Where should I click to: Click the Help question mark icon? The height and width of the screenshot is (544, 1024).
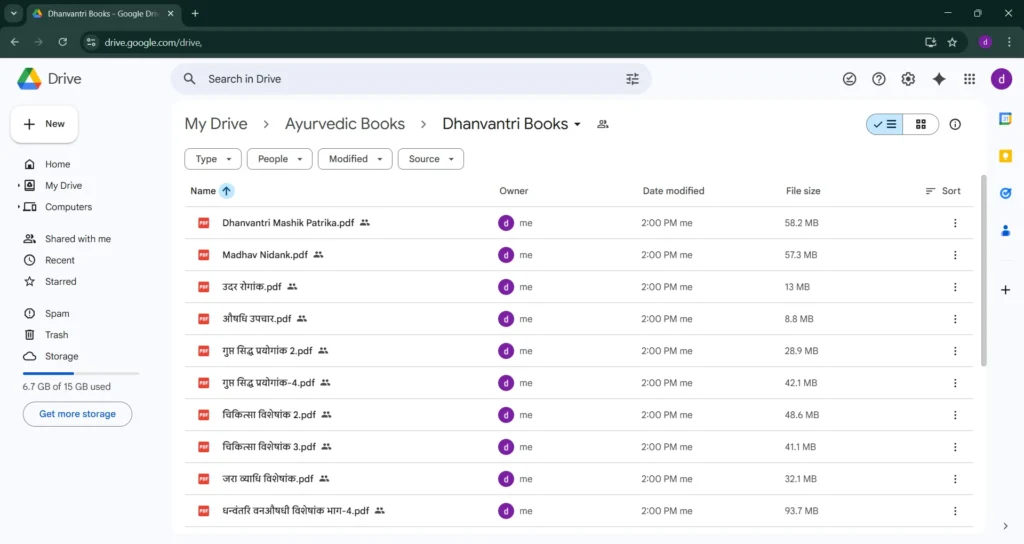point(879,79)
